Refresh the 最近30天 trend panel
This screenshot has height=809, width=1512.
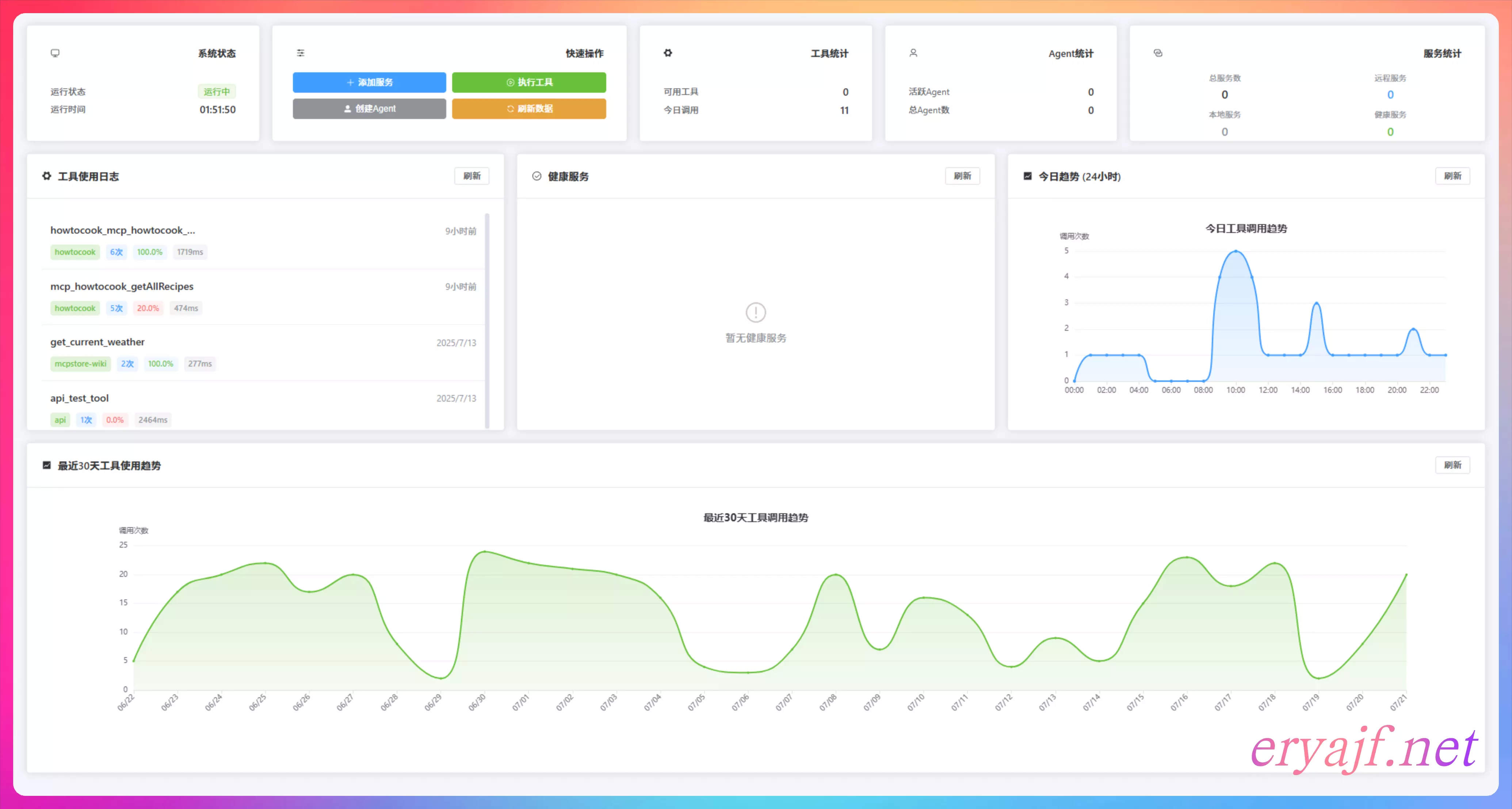coord(1452,465)
